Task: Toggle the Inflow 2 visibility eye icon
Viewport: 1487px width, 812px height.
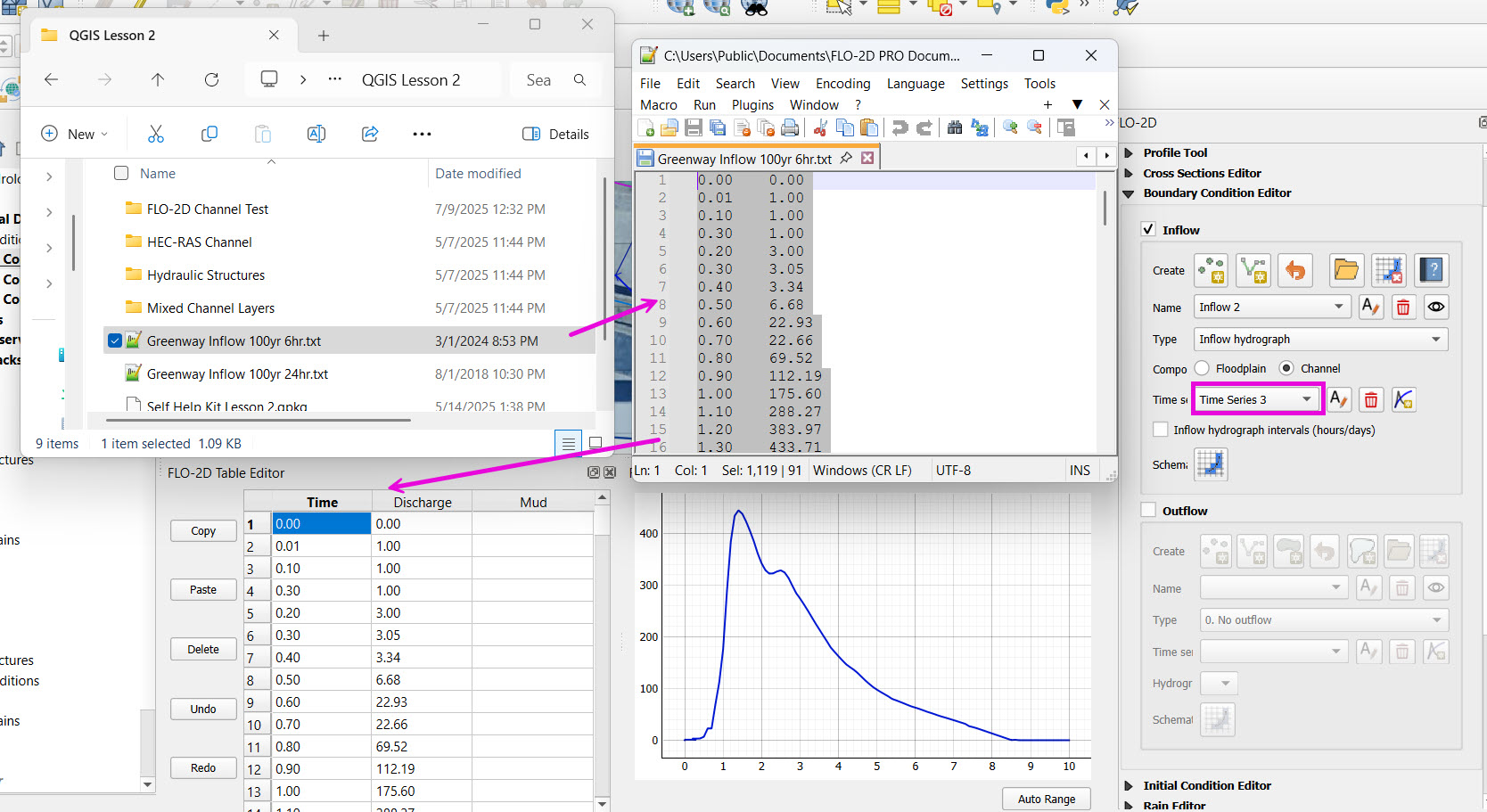Action: 1435,308
